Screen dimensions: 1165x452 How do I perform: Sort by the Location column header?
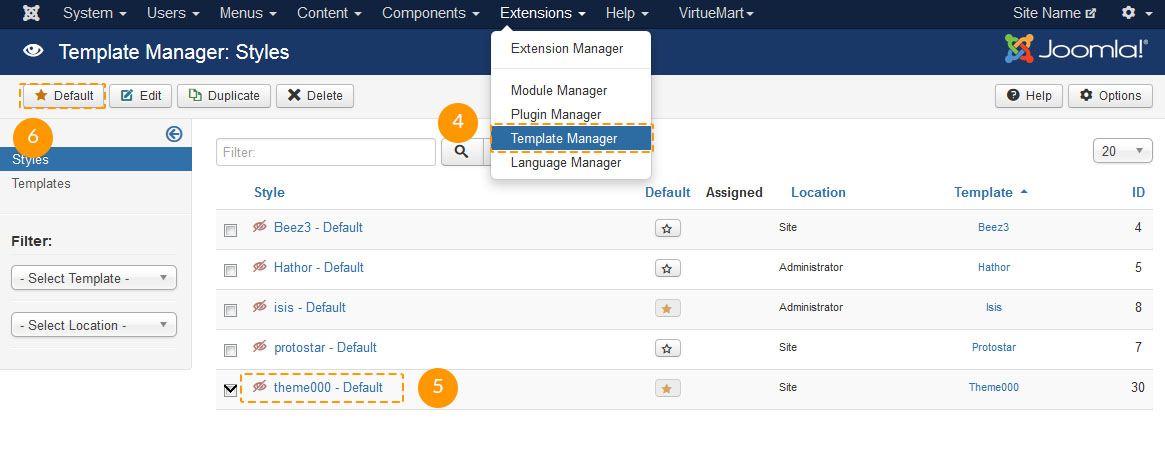tap(818, 193)
